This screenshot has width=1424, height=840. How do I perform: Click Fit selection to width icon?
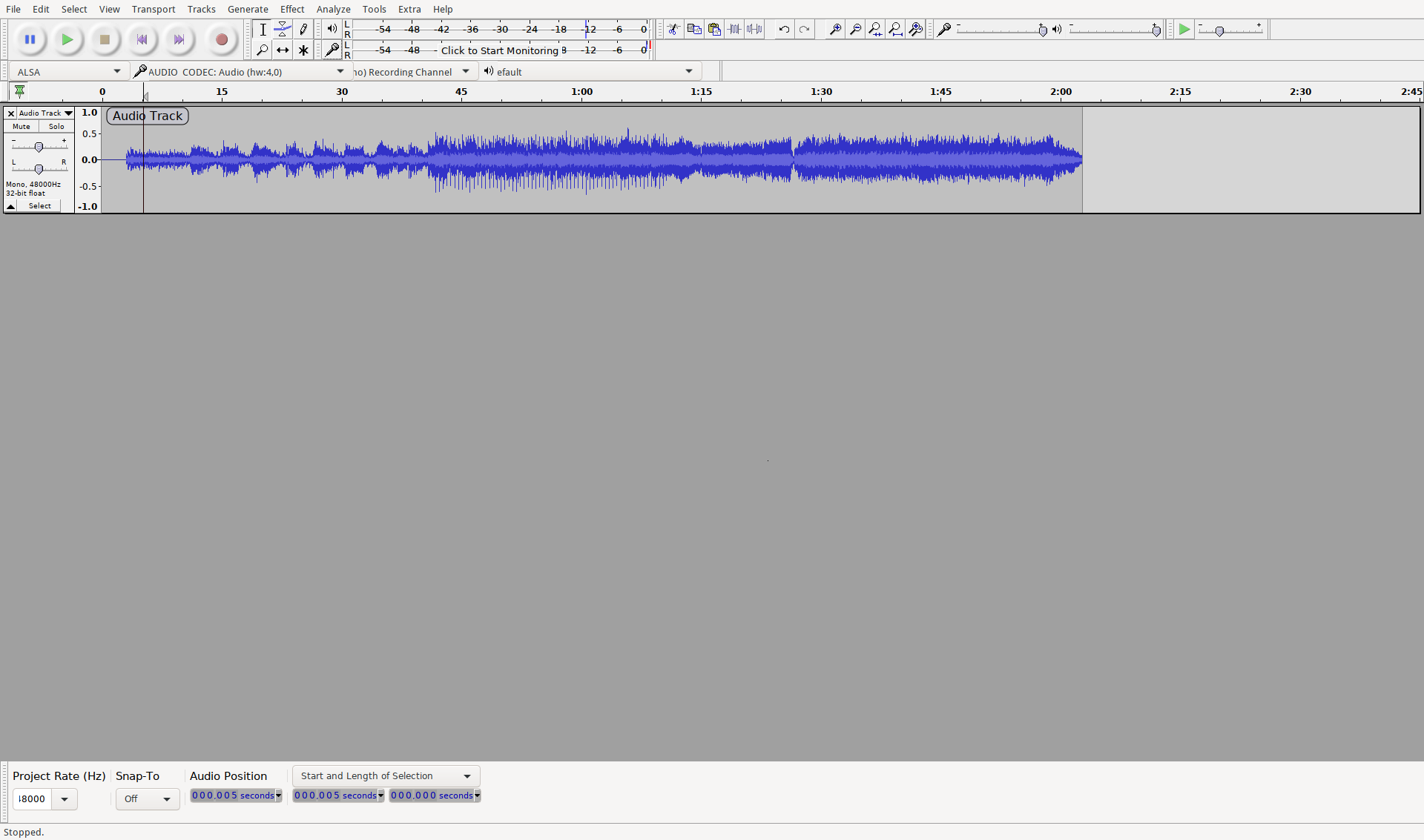875,30
